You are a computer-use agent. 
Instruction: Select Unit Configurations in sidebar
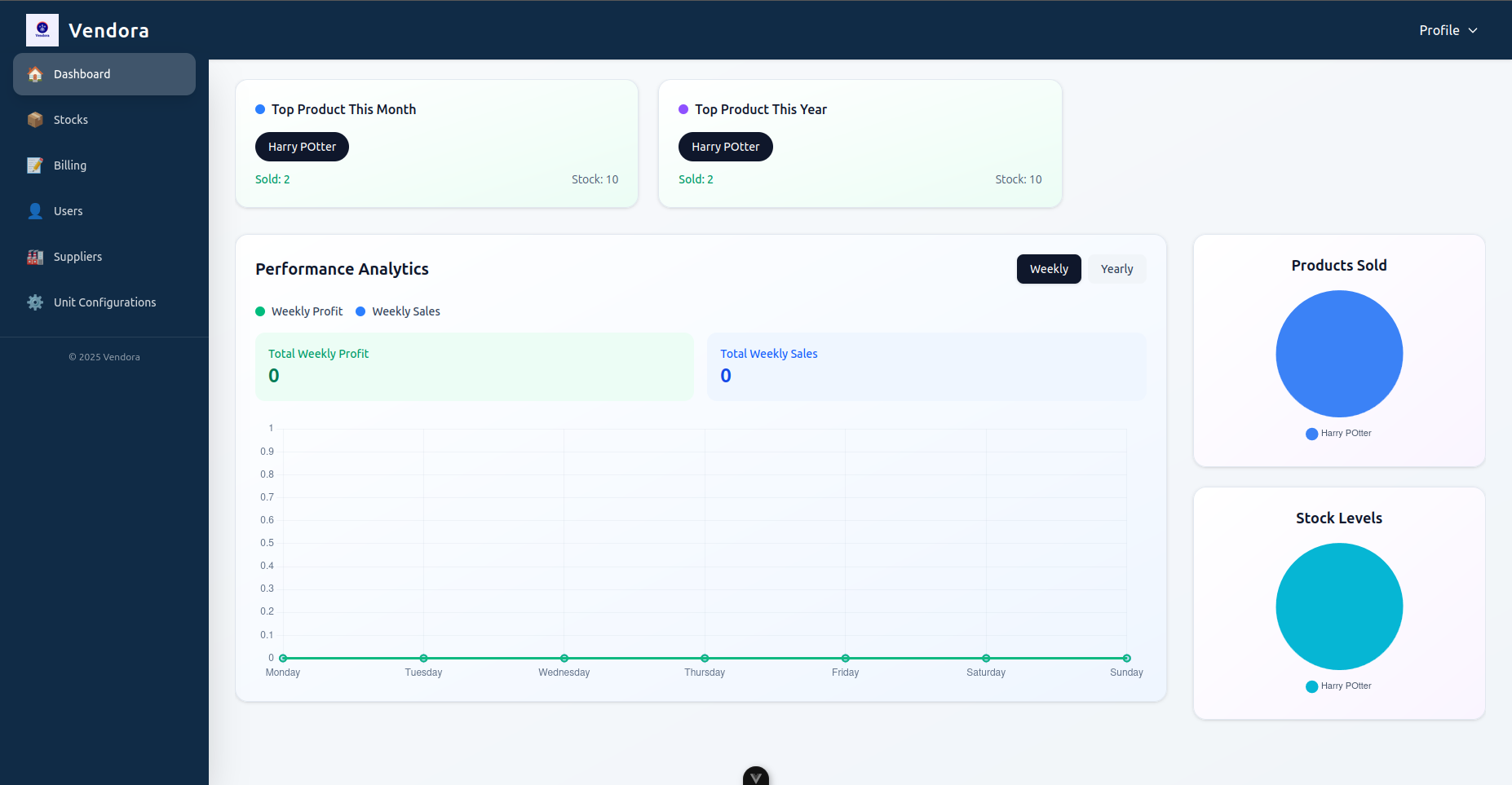coord(104,302)
